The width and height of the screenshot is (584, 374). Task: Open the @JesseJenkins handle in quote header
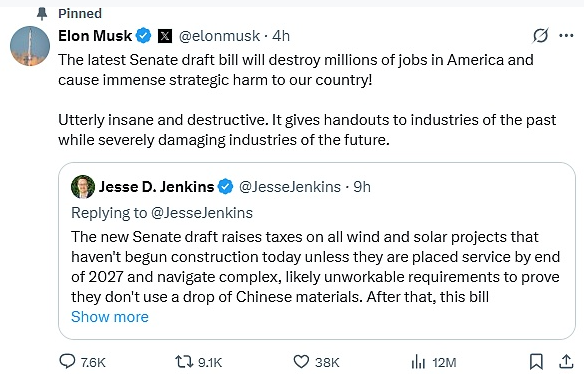pyautogui.click(x=290, y=187)
